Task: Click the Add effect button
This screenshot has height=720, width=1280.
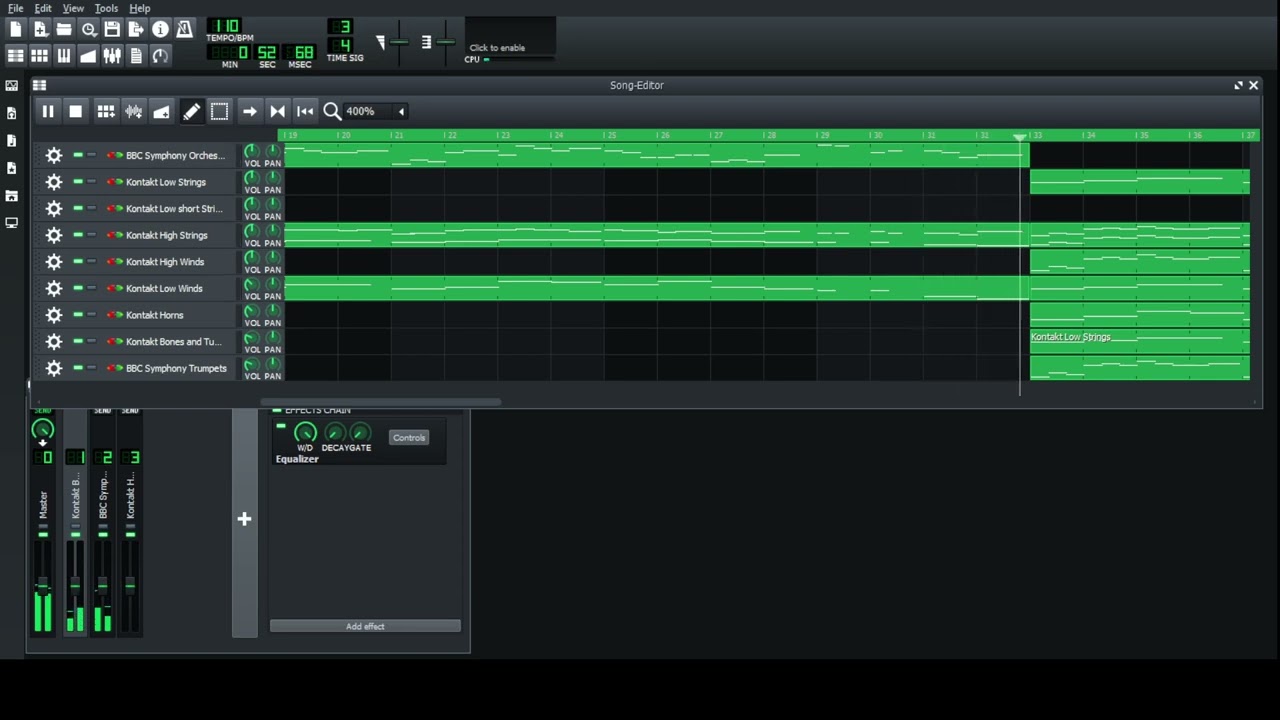Action: click(365, 626)
